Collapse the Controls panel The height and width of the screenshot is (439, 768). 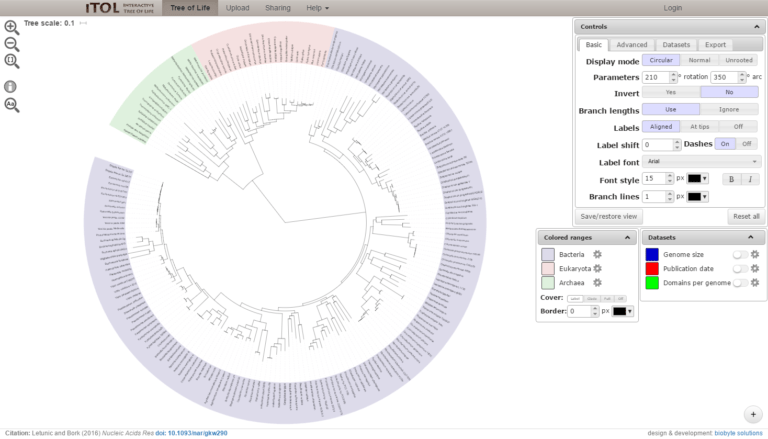coord(756,27)
